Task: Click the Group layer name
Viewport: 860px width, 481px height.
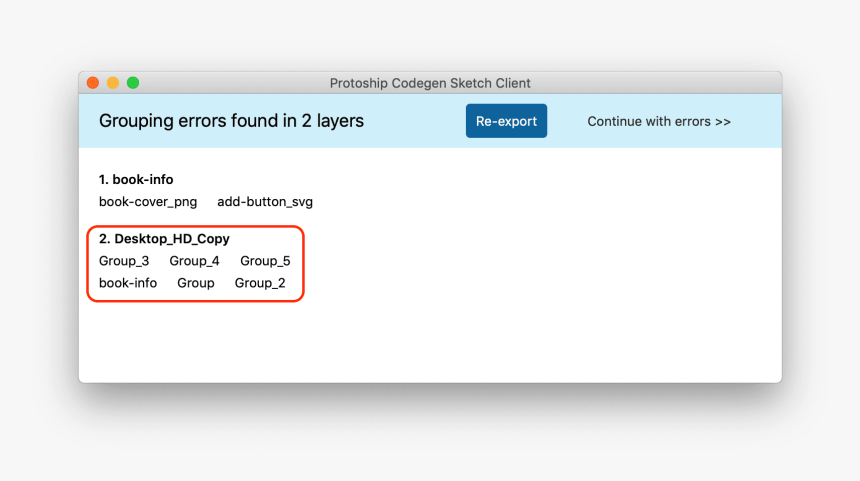Action: pos(196,283)
